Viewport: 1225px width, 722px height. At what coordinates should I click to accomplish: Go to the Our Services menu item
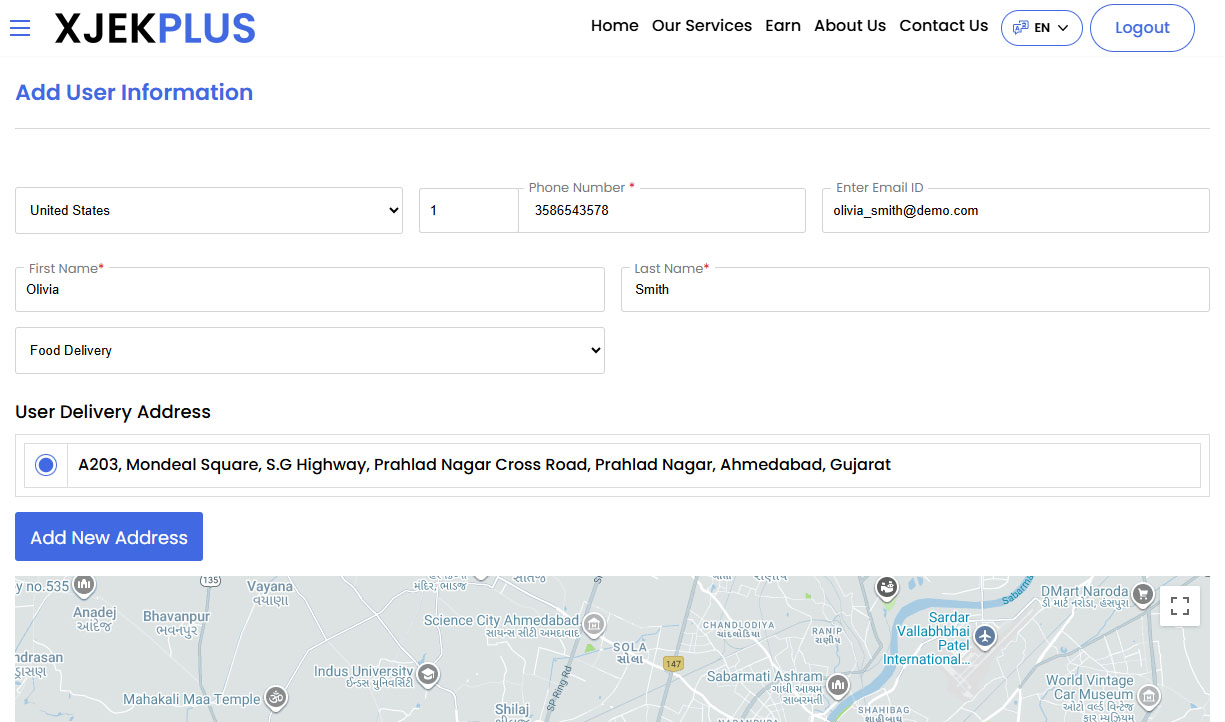pyautogui.click(x=701, y=26)
